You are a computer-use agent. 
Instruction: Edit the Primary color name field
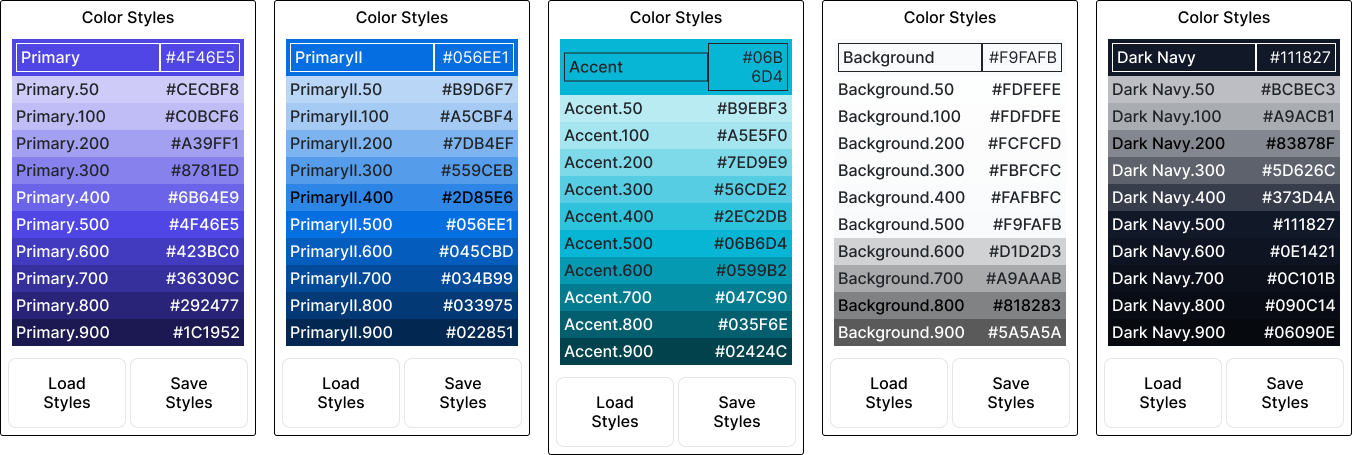[88, 58]
